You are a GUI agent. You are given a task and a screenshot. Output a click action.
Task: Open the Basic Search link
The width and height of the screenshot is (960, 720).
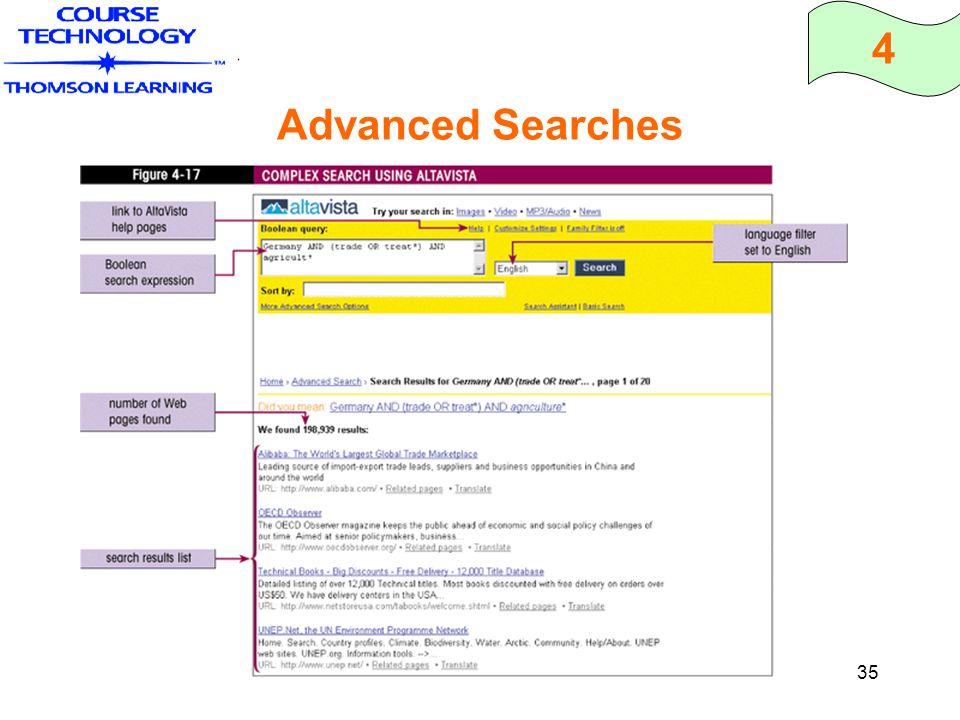(x=603, y=306)
